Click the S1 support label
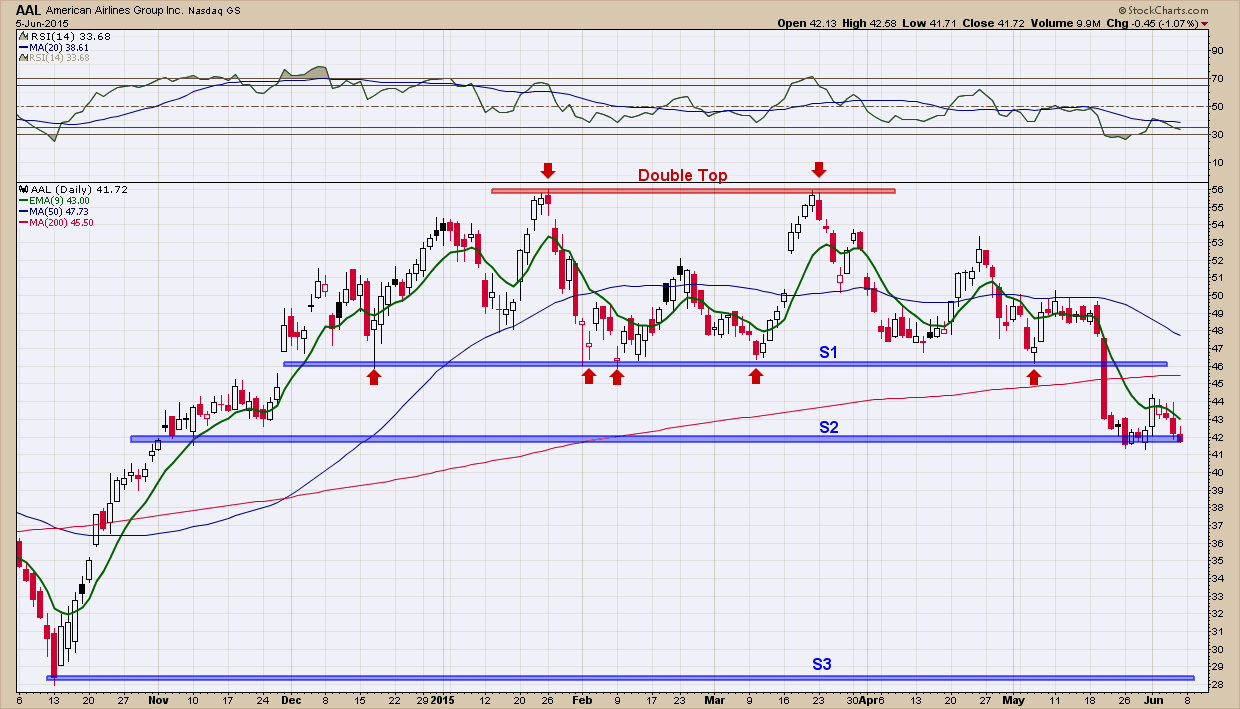1240x709 pixels. [829, 352]
